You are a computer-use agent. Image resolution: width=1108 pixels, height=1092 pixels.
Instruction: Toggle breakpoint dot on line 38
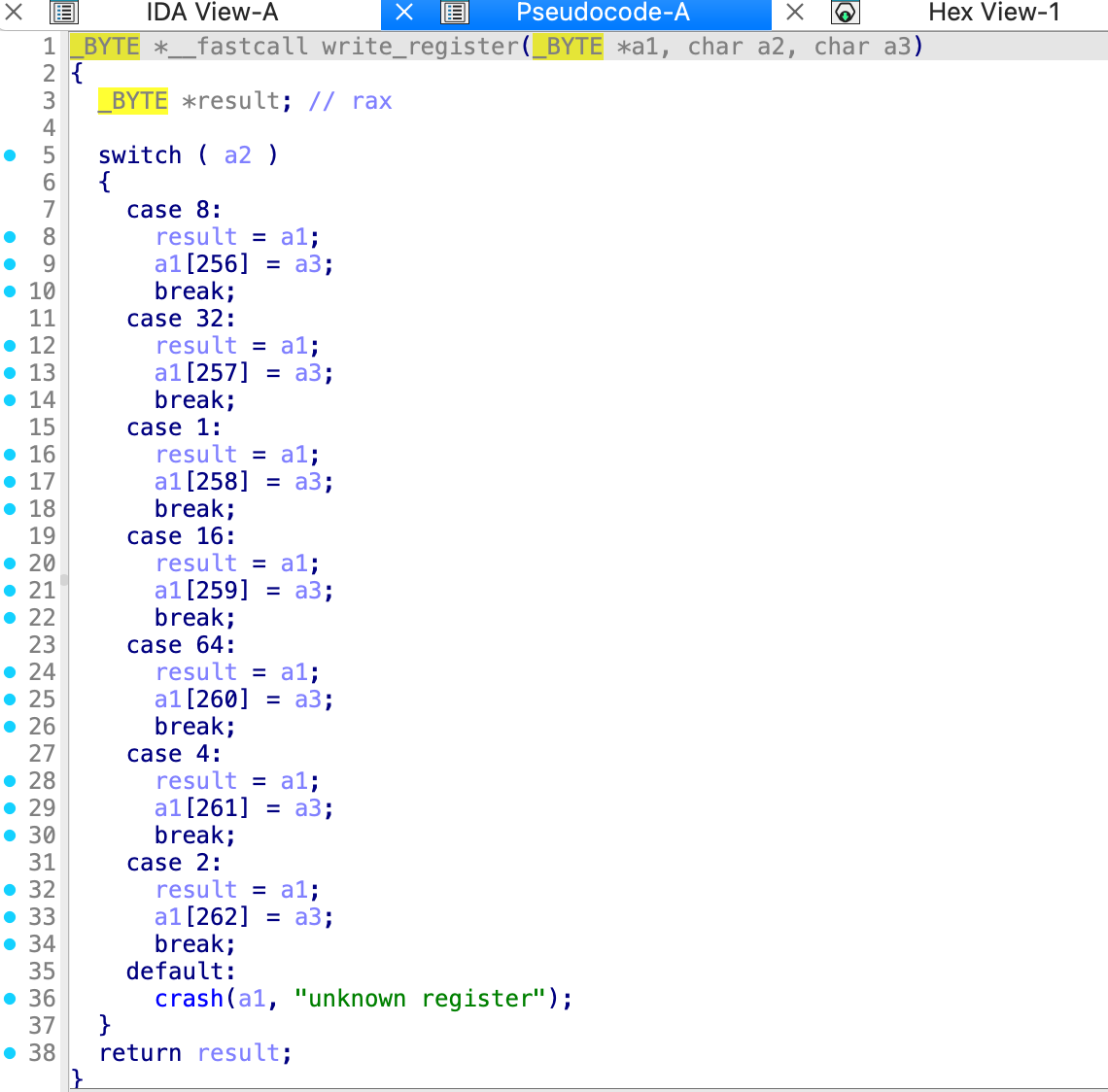coord(11,1053)
